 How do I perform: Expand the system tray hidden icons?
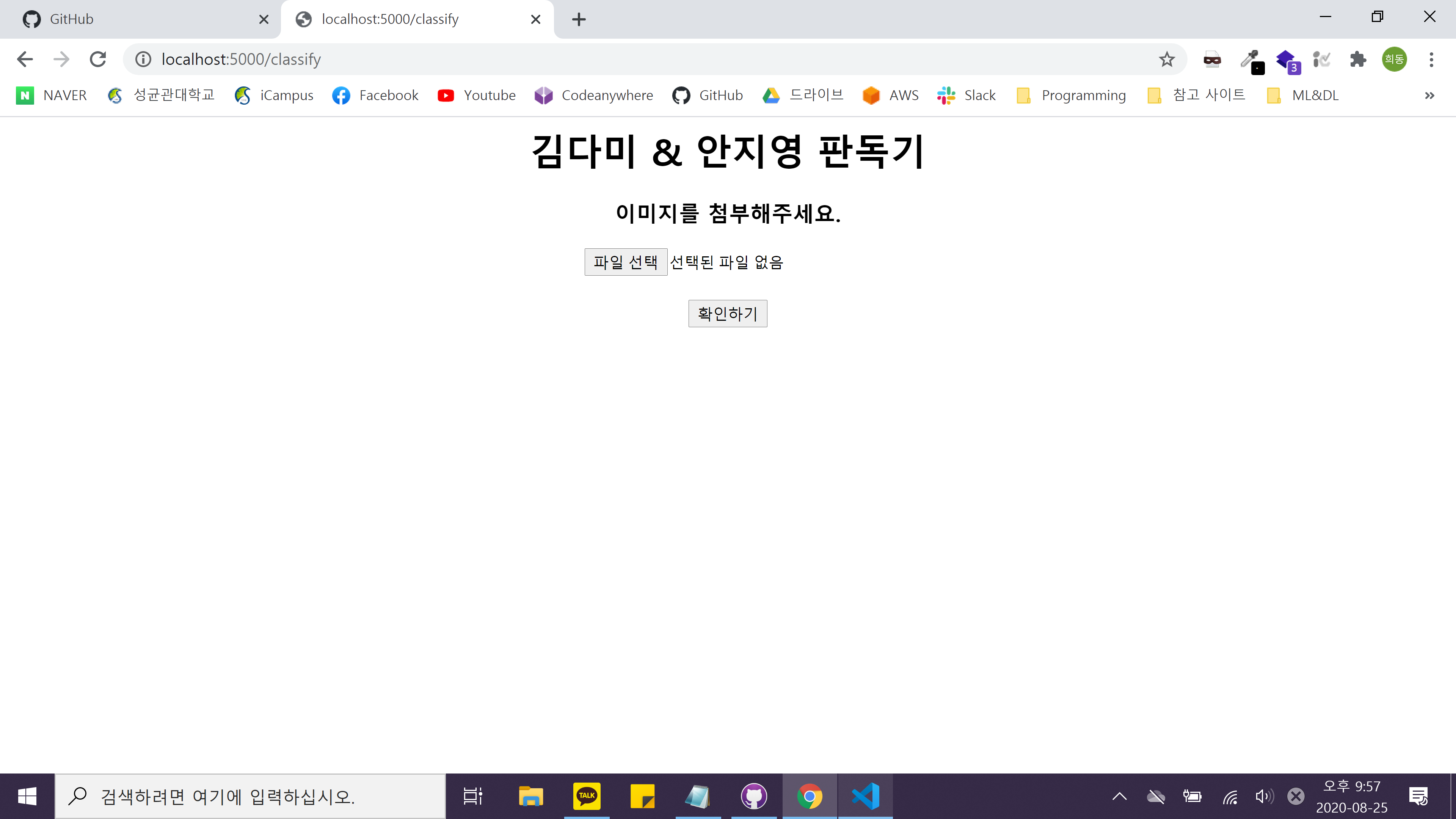tap(1120, 796)
